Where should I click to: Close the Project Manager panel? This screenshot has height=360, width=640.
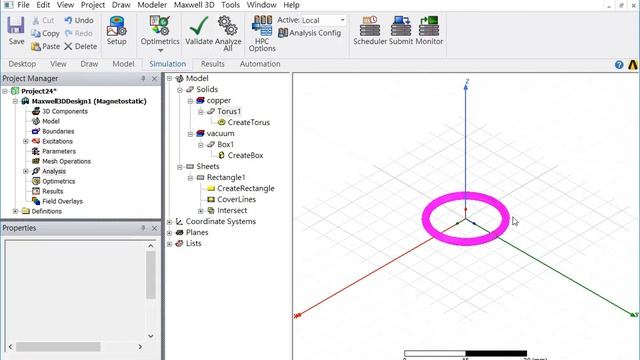pyautogui.click(x=154, y=78)
